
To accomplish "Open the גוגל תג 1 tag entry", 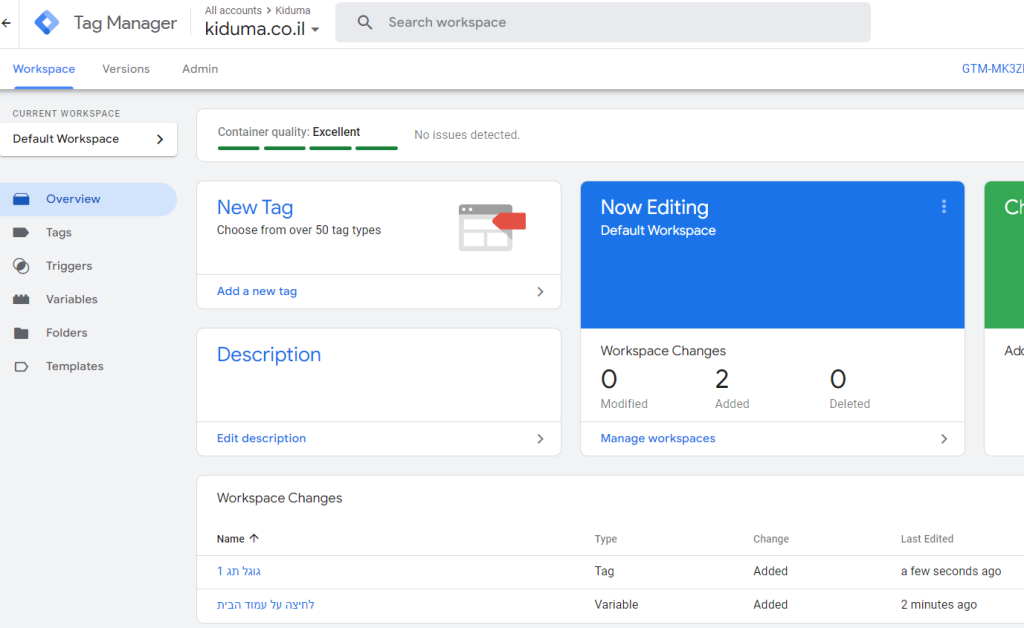I will point(239,572).
